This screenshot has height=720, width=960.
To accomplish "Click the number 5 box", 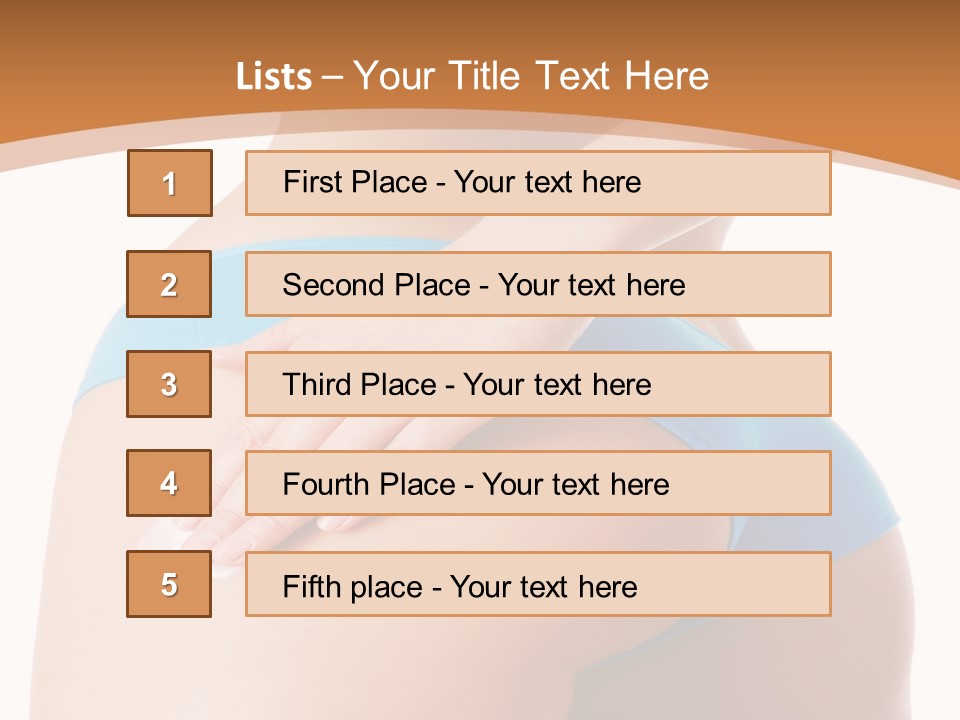I will 169,584.
